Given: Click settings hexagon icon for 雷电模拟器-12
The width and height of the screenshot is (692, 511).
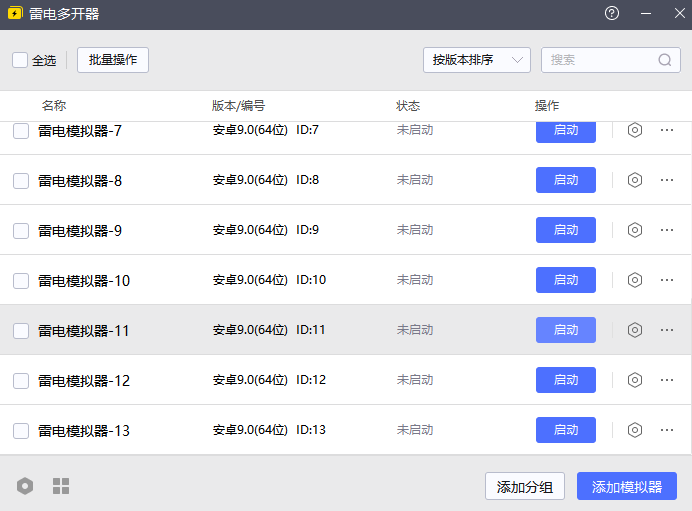Looking at the screenshot, I should pos(634,380).
